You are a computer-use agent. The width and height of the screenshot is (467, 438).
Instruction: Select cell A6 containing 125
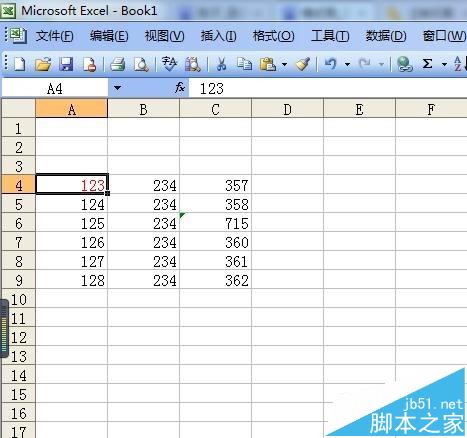[x=72, y=223]
